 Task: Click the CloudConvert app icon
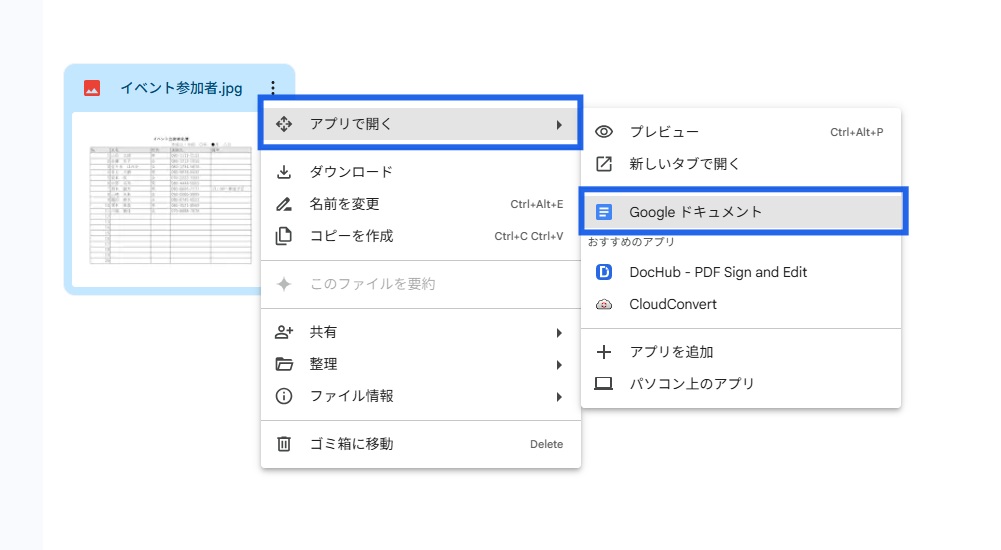point(604,304)
